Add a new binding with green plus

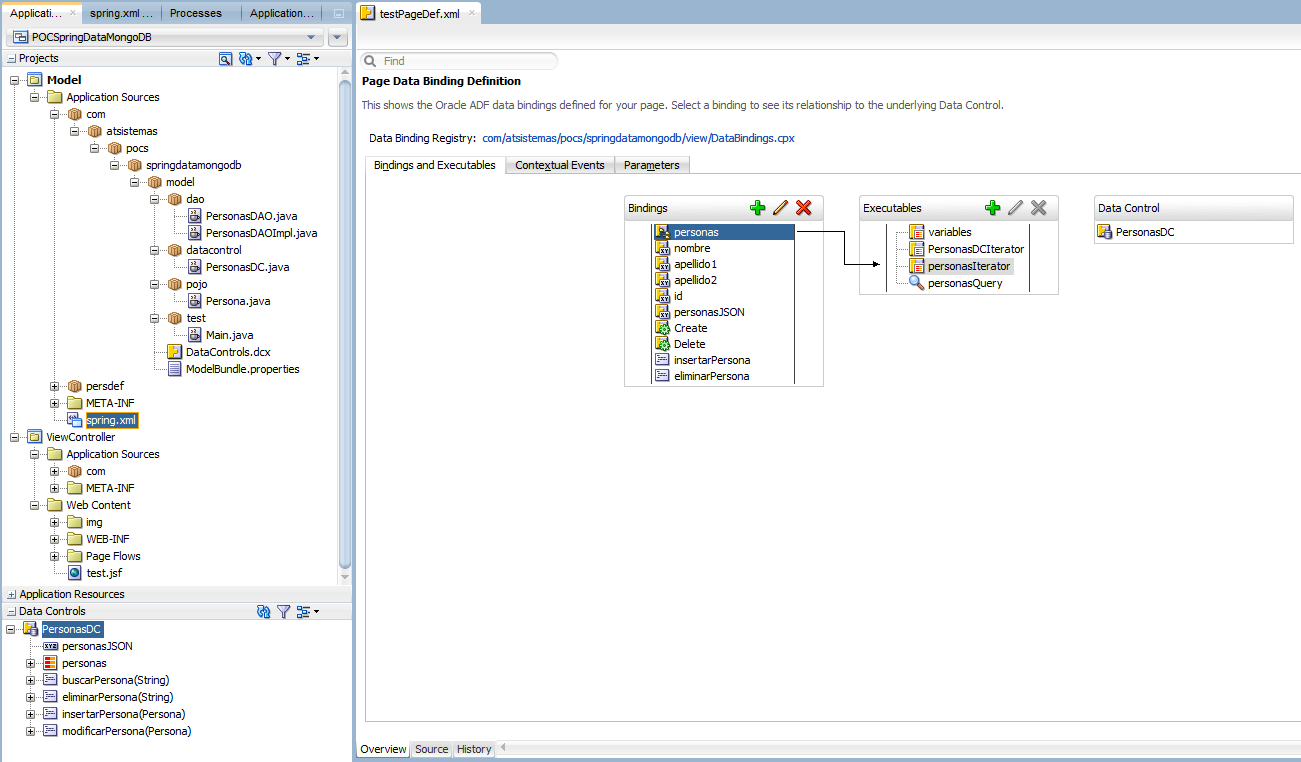click(757, 208)
